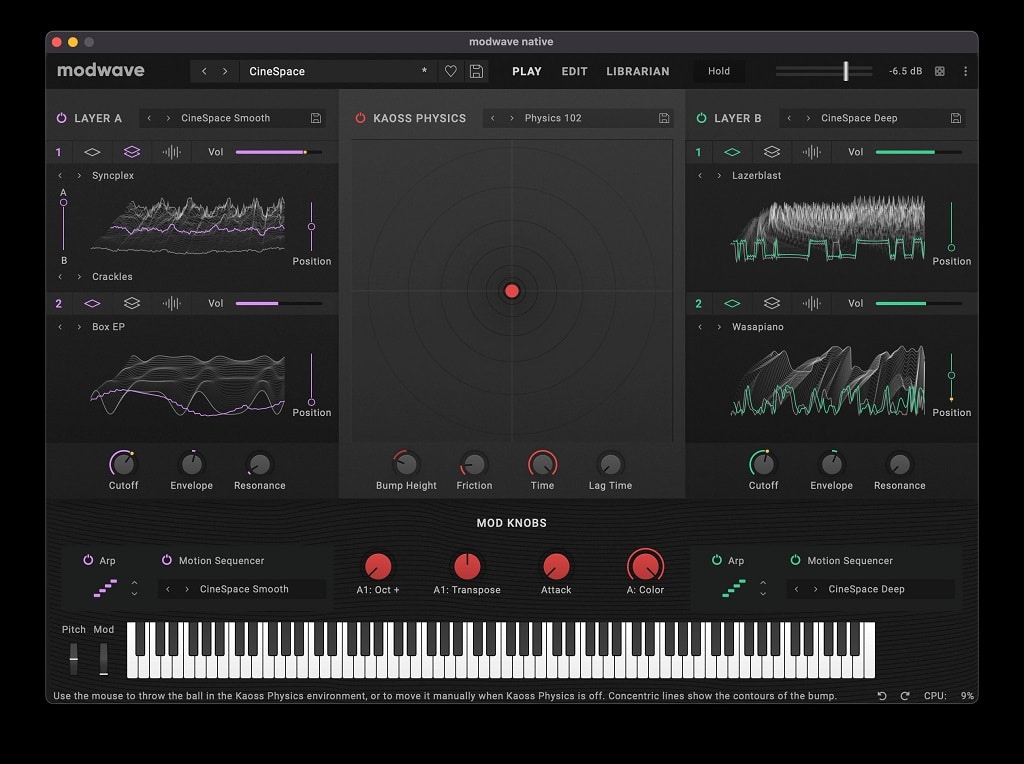Click the green arpeggiator pattern icon for Layer B
Image resolution: width=1024 pixels, height=764 pixels.
[x=734, y=588]
